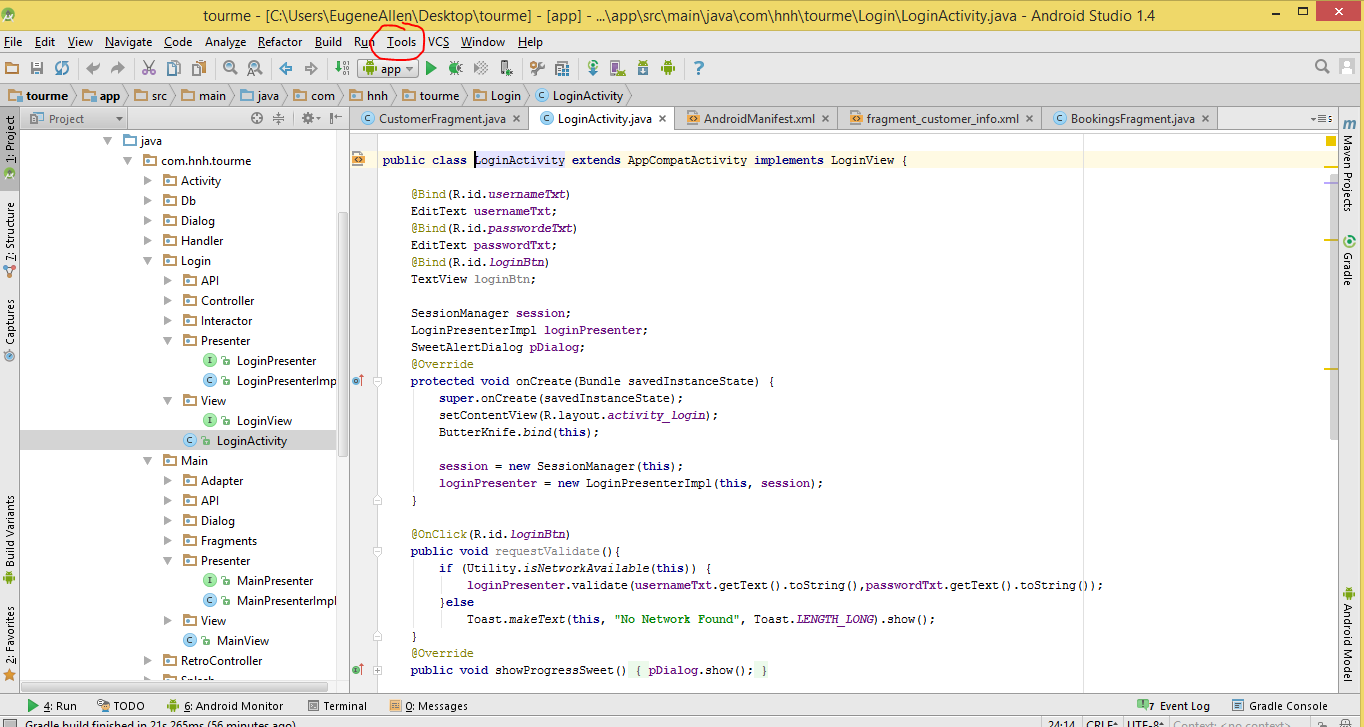Click the Cut scissors icon
This screenshot has width=1364, height=727.
[148, 68]
